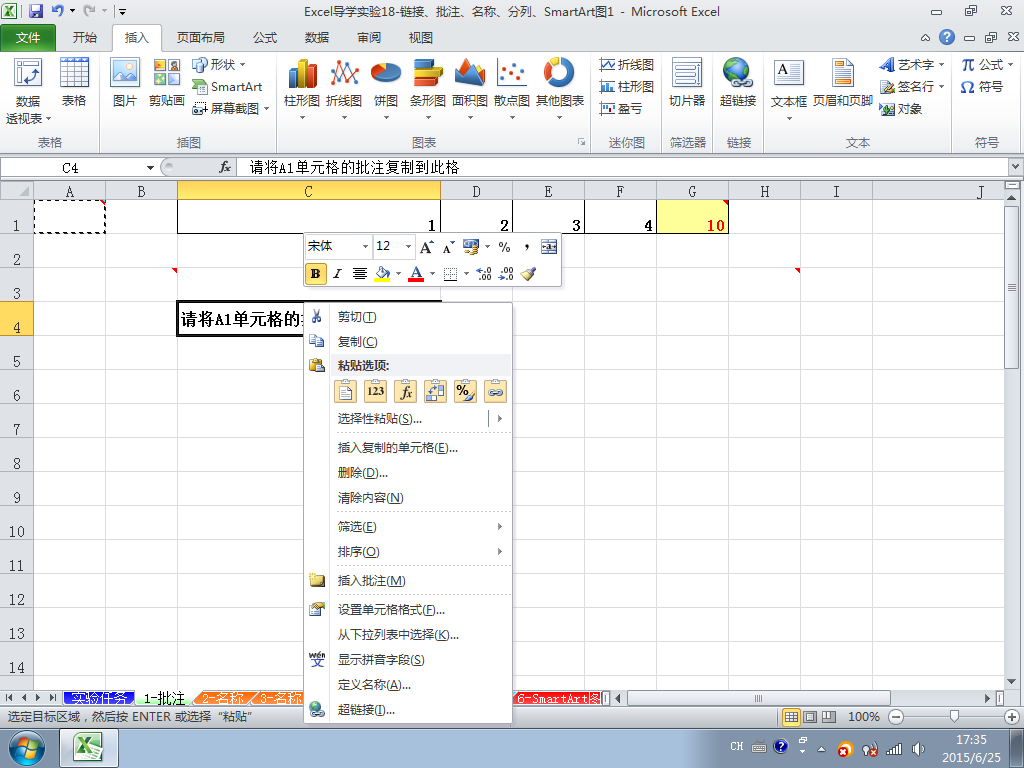The height and width of the screenshot is (768, 1024).
Task: Insert a SmartArt graphic
Action: 227,86
